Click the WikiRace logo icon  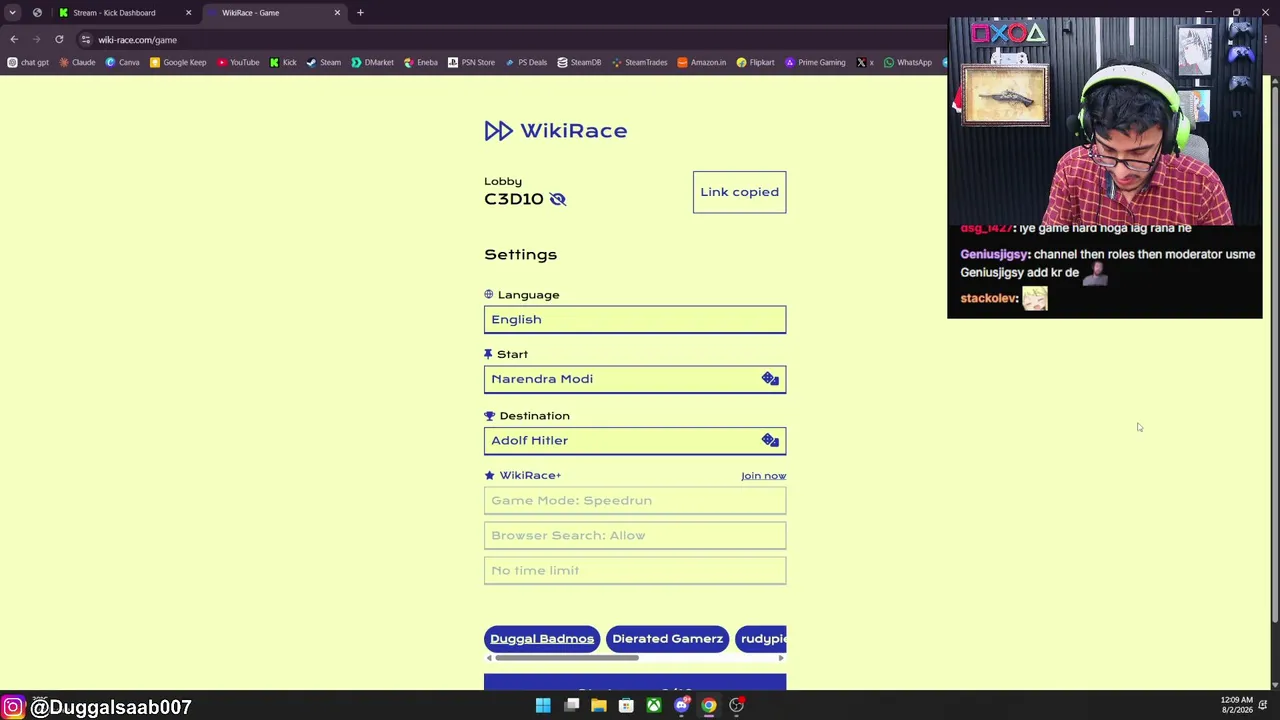(x=498, y=131)
